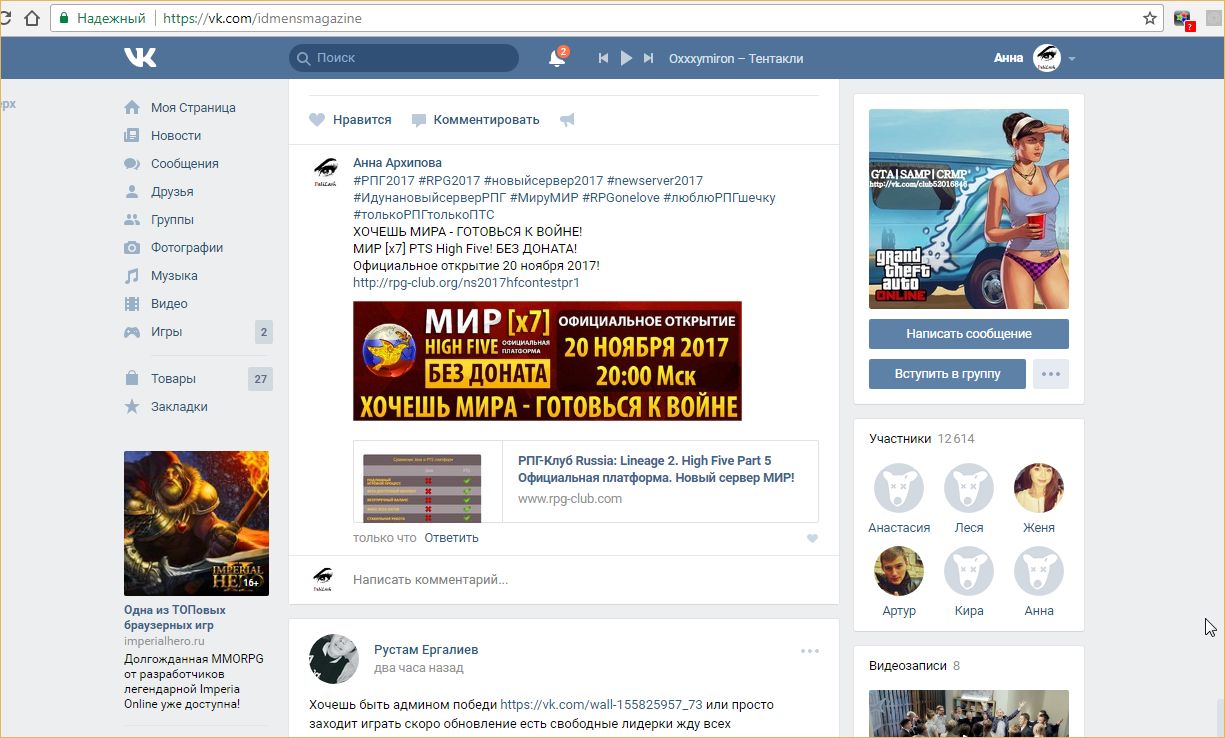
Task: Open www.rpg-club.com preview domain
Action: pyautogui.click(x=570, y=498)
